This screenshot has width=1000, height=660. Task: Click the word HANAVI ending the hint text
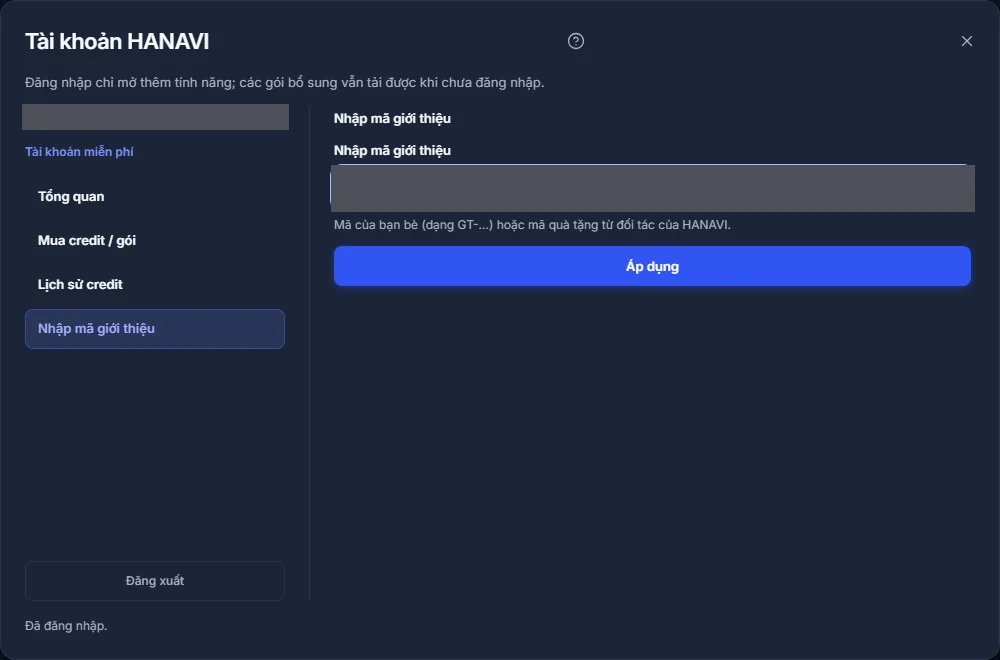tap(705, 225)
